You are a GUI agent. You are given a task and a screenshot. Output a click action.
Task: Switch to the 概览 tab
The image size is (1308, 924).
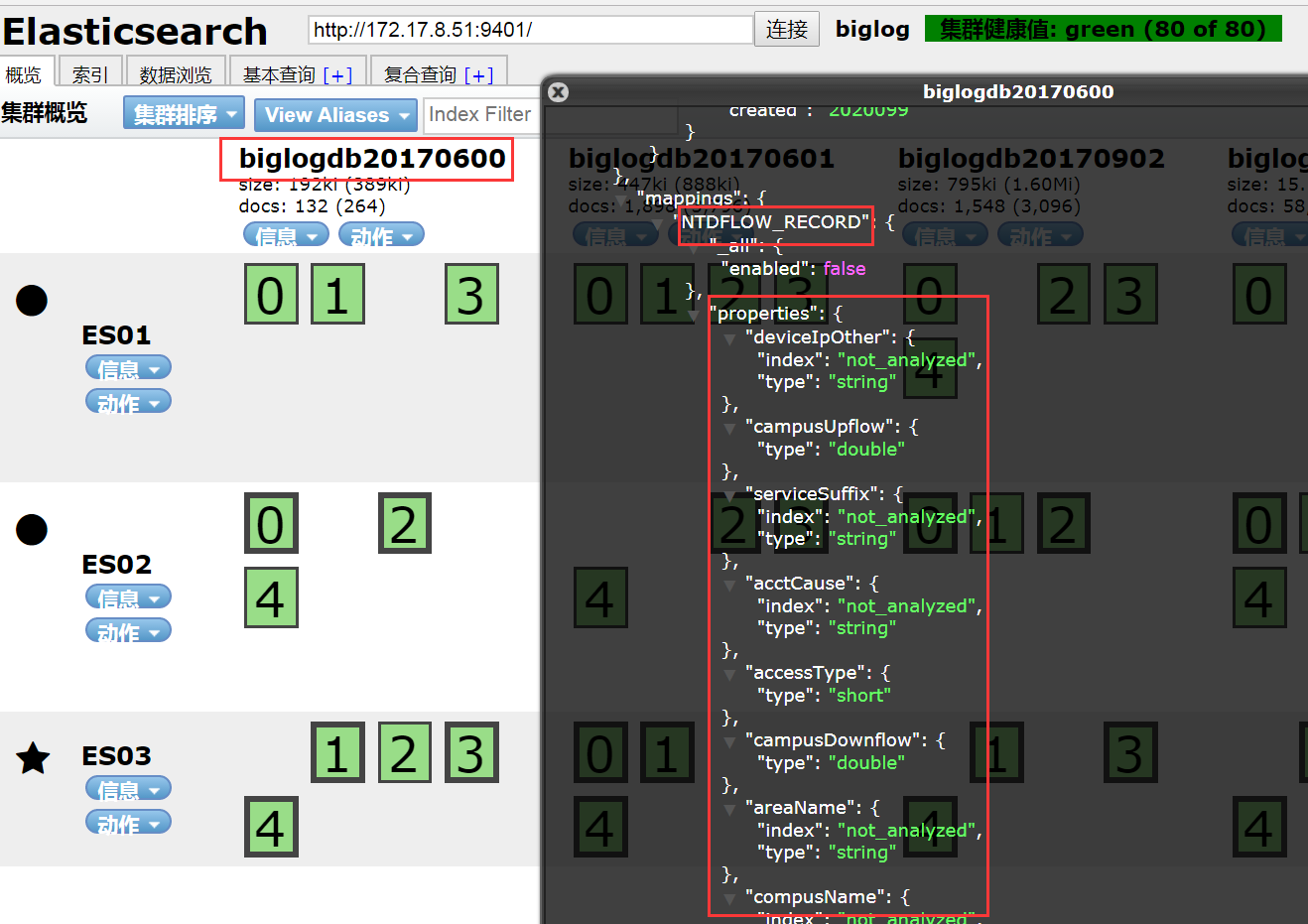(24, 73)
